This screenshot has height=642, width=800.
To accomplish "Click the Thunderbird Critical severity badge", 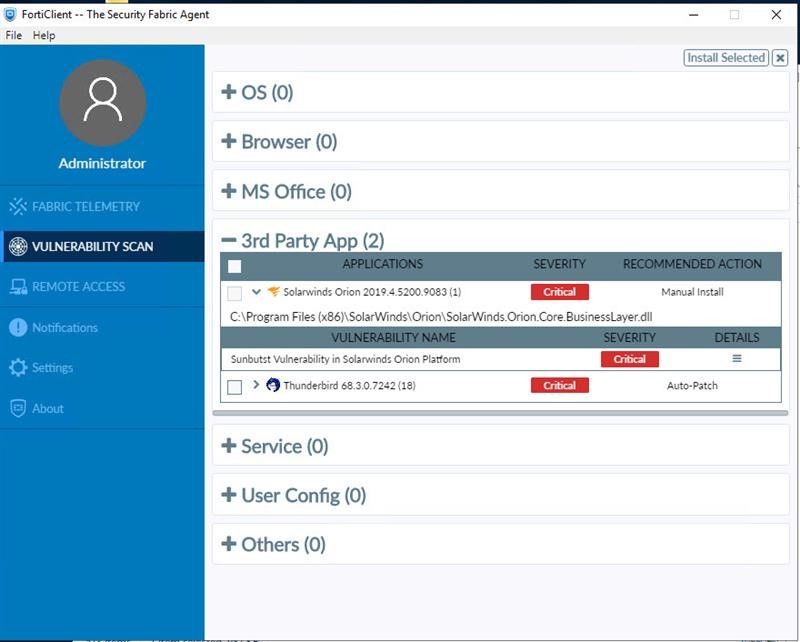I will tap(560, 385).
